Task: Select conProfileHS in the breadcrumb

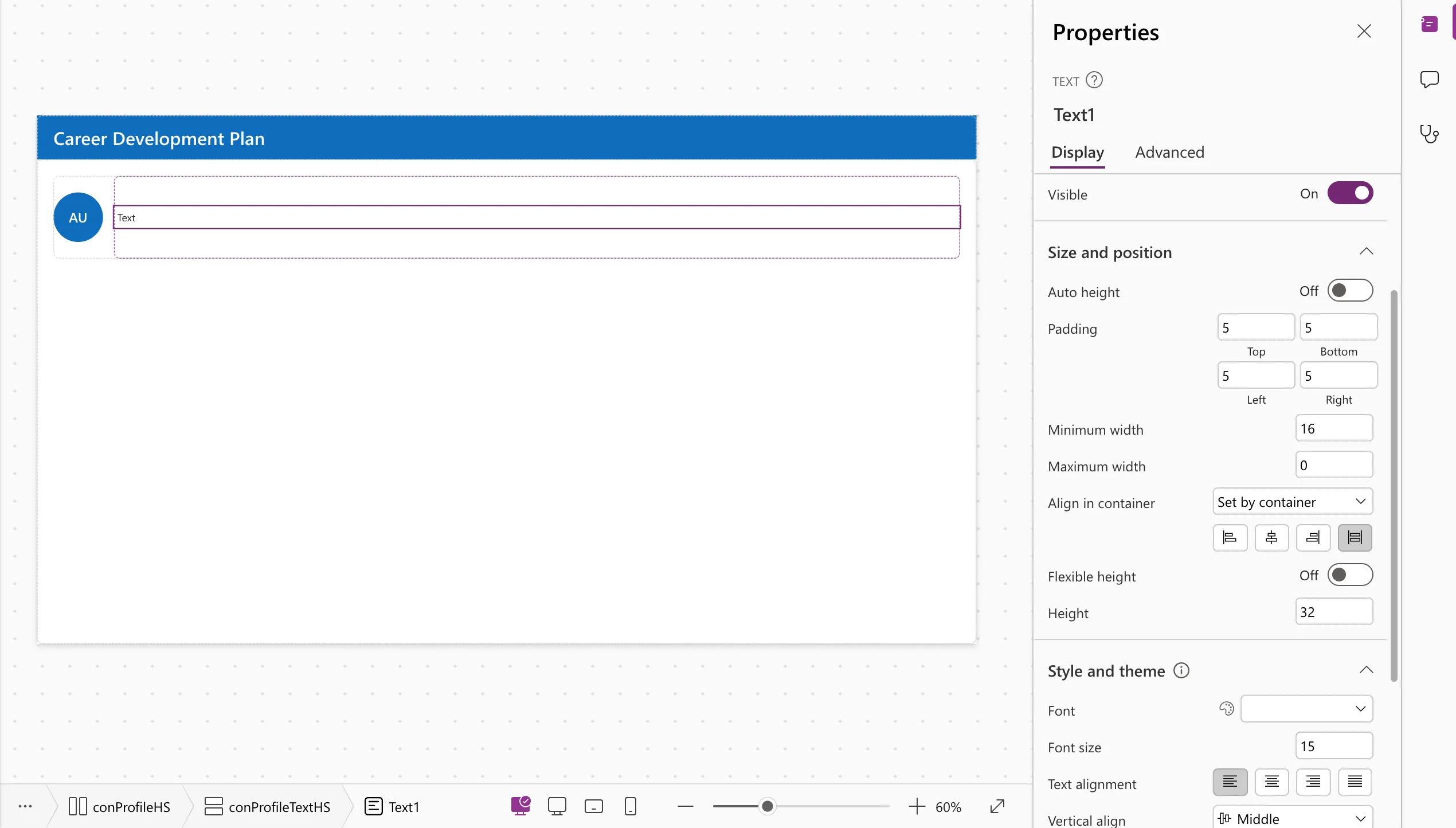Action: click(119, 806)
